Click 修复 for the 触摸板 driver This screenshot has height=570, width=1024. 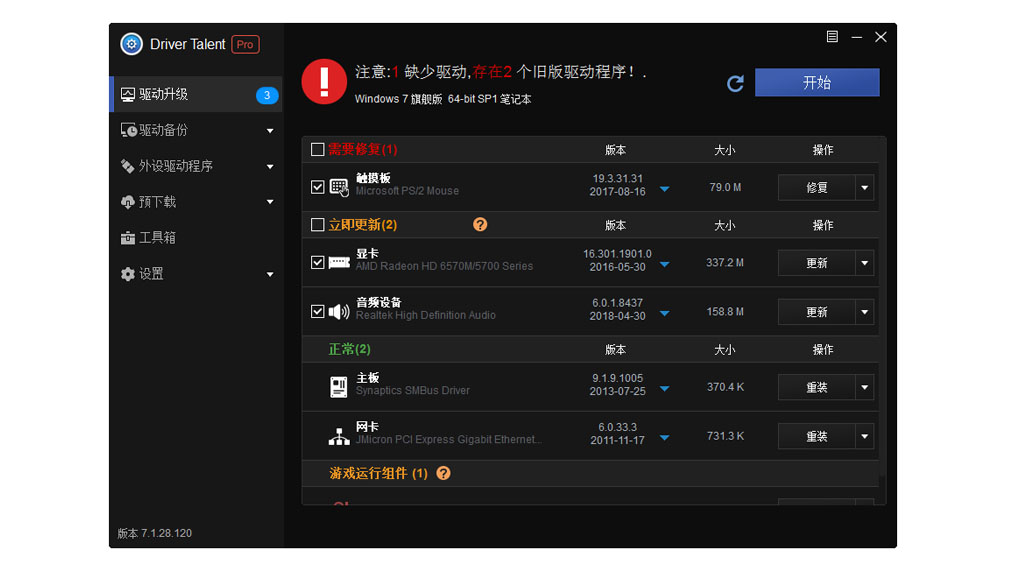point(816,188)
